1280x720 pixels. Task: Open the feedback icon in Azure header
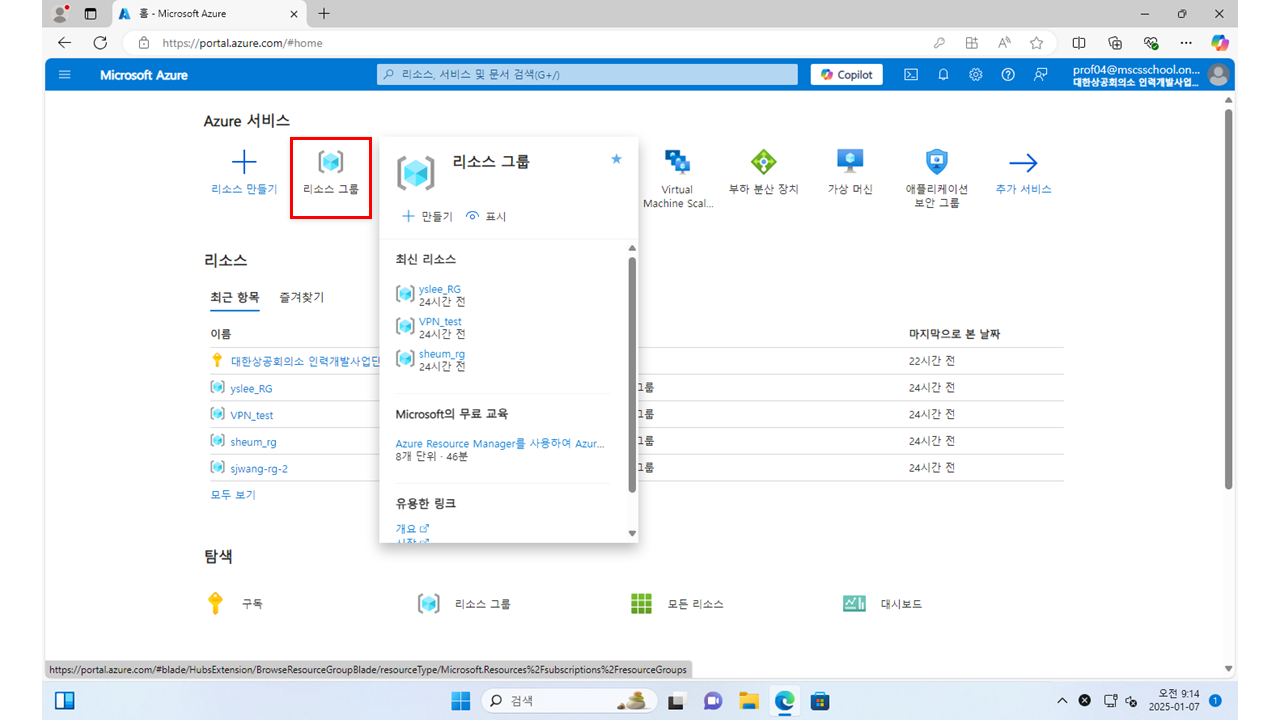1041,75
